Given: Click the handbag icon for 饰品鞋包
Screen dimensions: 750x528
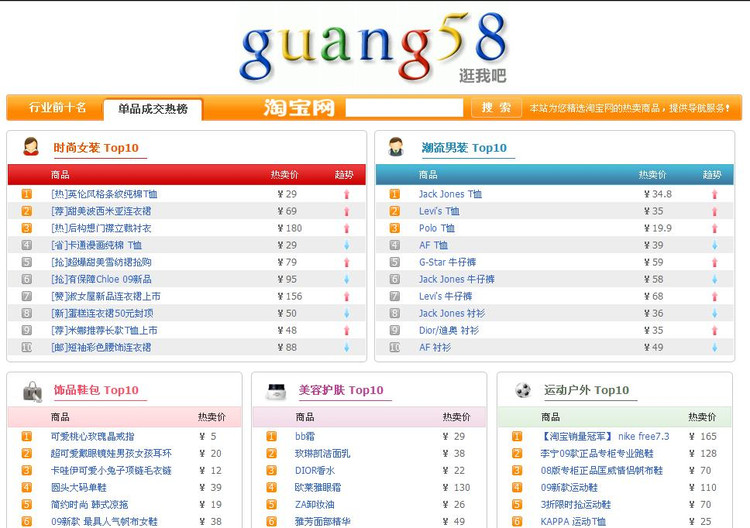Looking at the screenshot, I should [33, 391].
